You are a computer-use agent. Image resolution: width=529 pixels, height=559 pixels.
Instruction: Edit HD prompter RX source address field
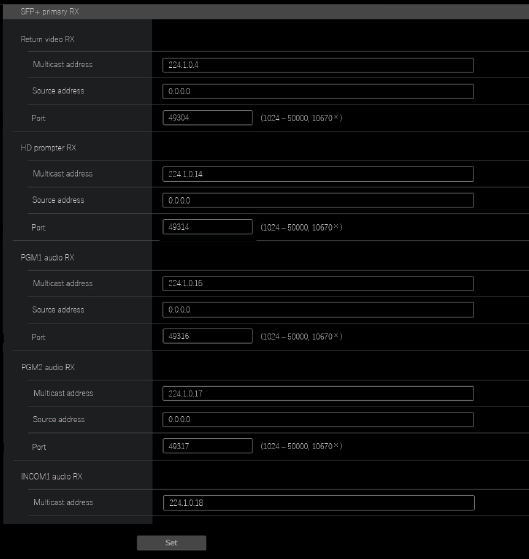[x=318, y=200]
